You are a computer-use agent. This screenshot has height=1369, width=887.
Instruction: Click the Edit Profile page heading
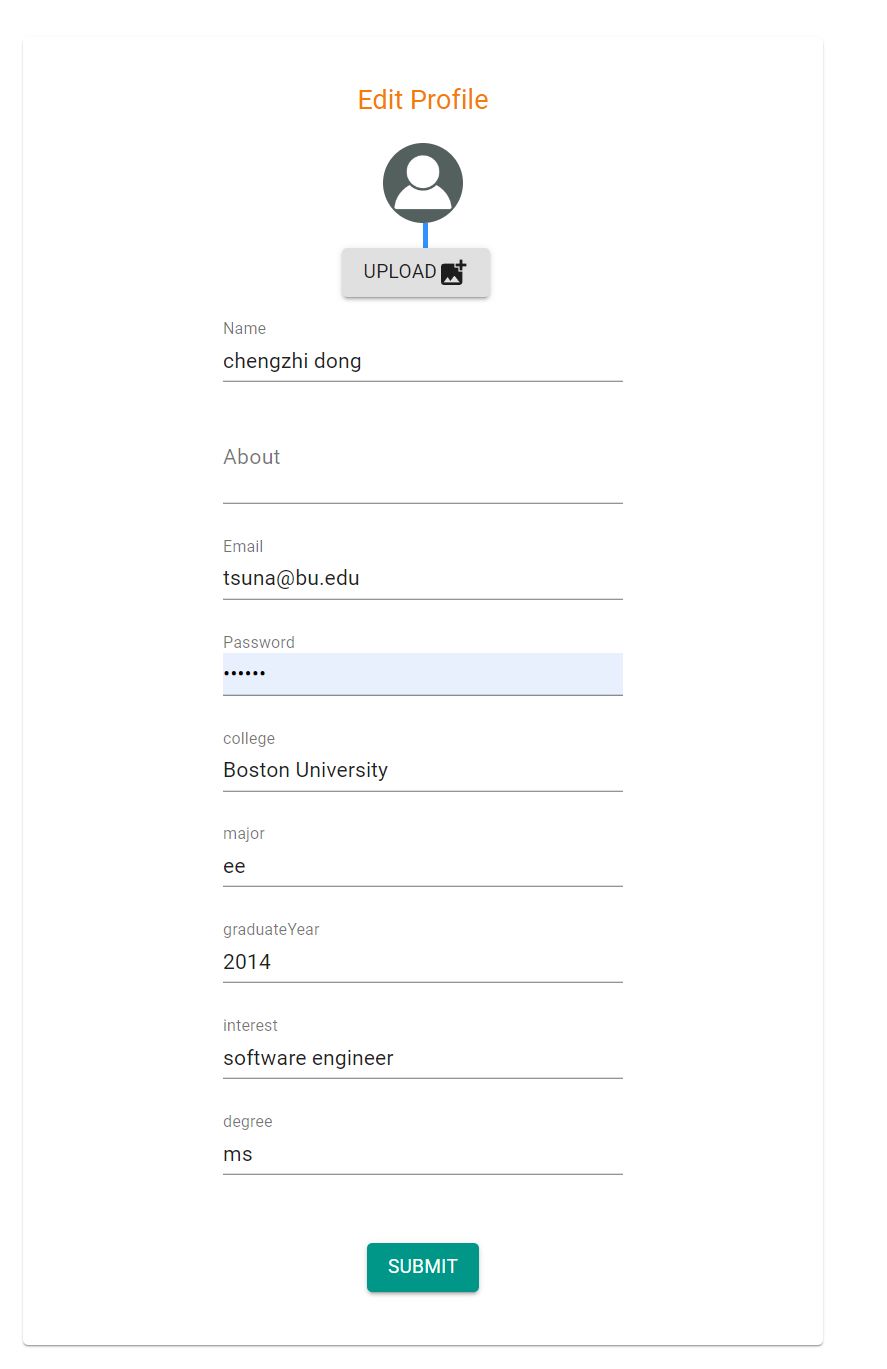(422, 99)
